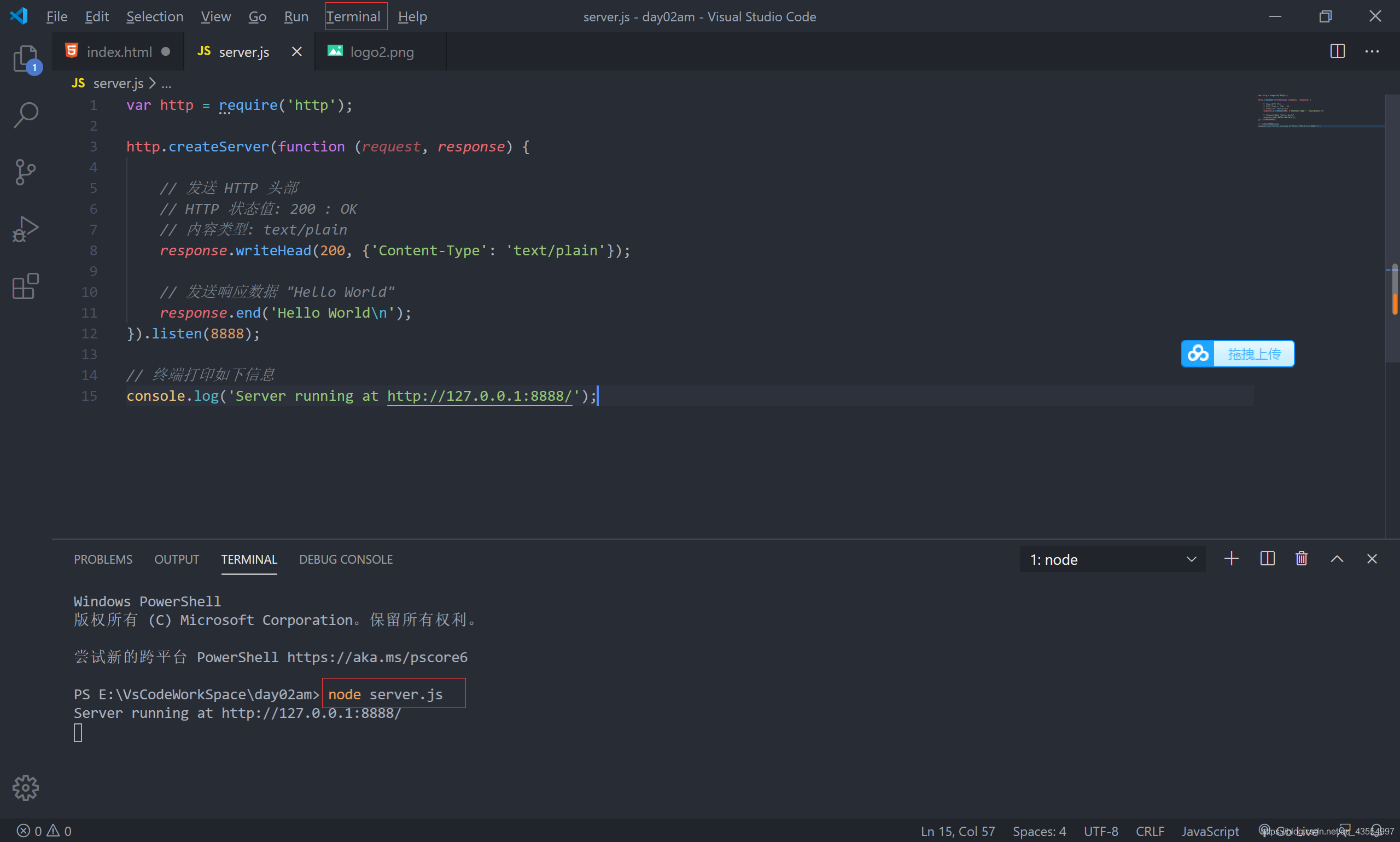Open the Extensions view

26,286
